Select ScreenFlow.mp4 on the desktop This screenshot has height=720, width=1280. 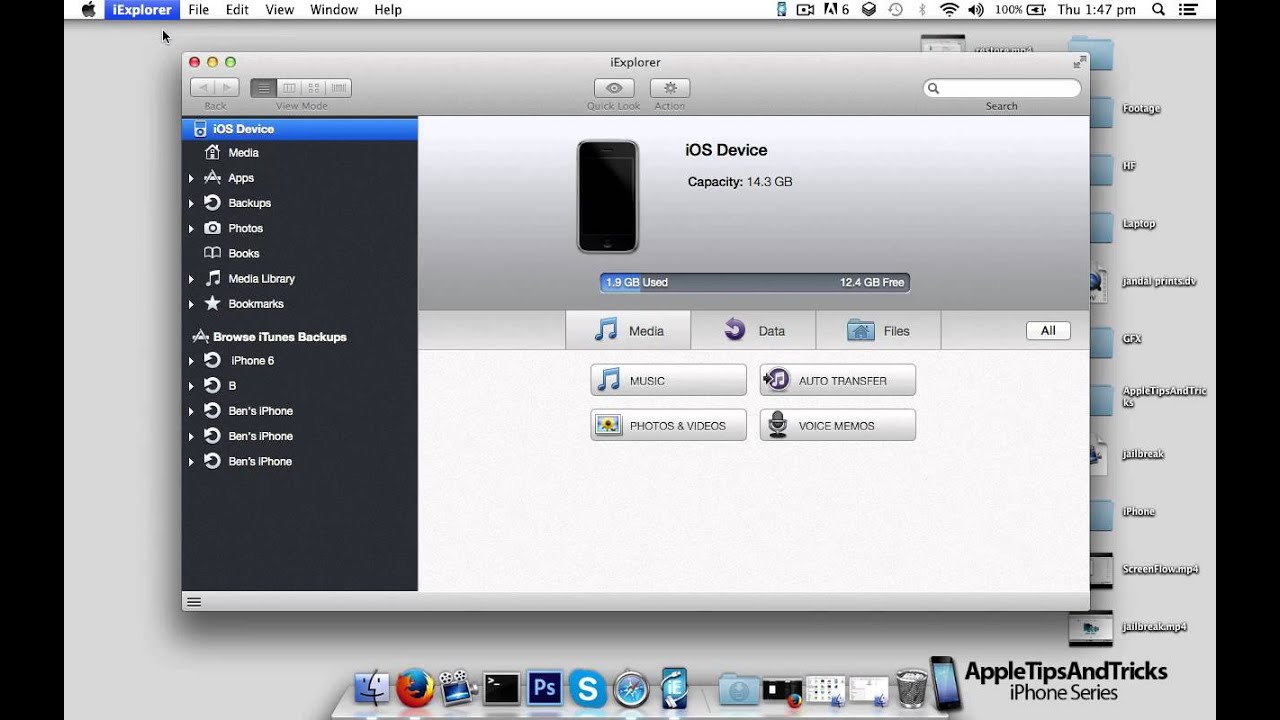[1161, 569]
